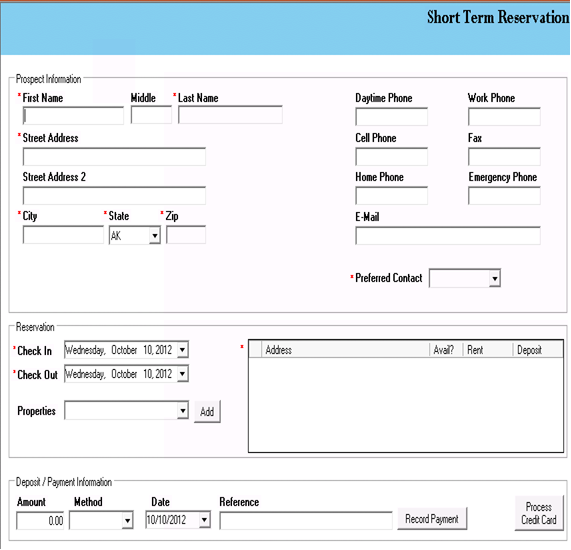Image resolution: width=571 pixels, height=550 pixels.
Task: Select the Street Address field
Action: (x=114, y=157)
